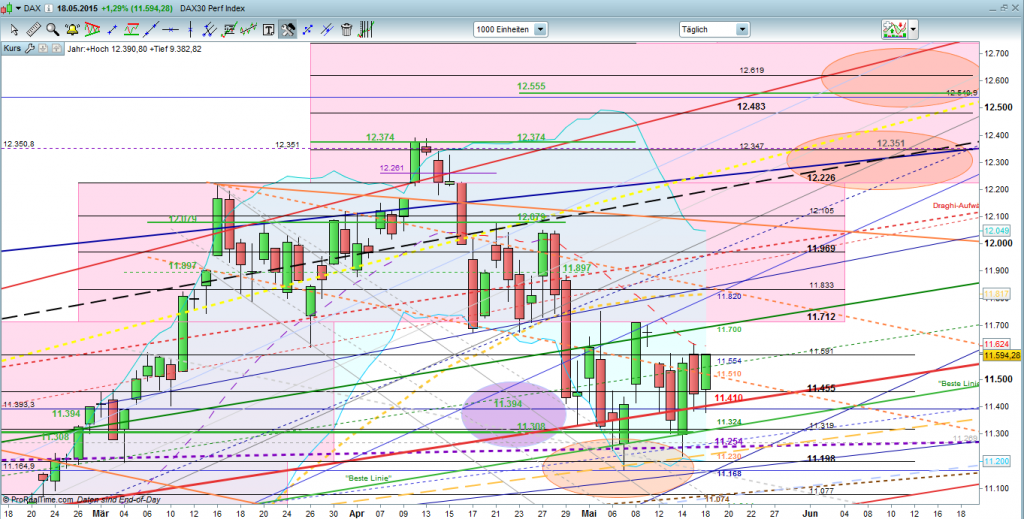The height and width of the screenshot is (519, 1024).
Task: Click the Apr month label on time axis
Action: pyautogui.click(x=355, y=514)
